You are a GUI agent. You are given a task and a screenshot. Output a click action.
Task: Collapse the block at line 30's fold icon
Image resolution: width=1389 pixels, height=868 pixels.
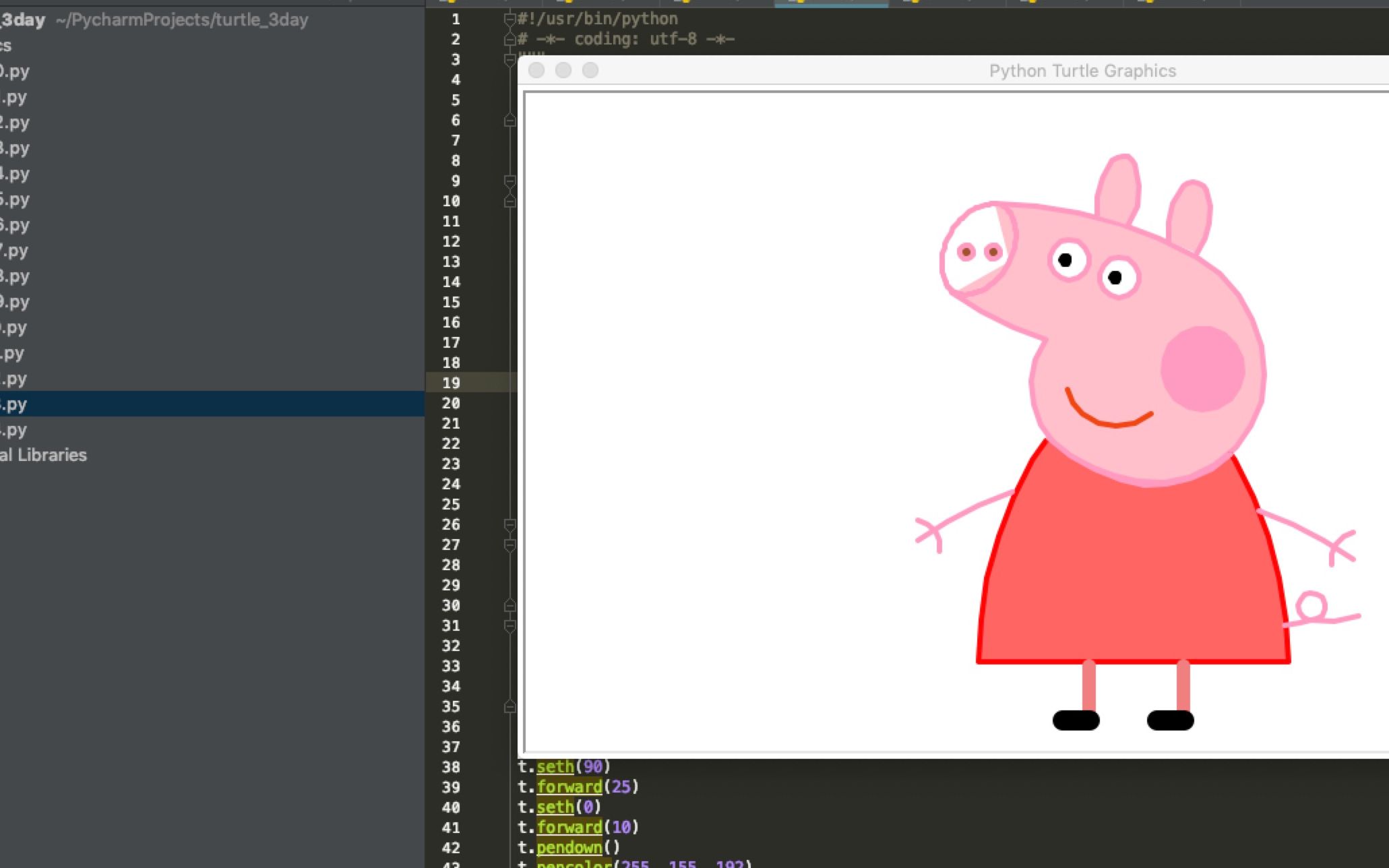pyautogui.click(x=510, y=605)
